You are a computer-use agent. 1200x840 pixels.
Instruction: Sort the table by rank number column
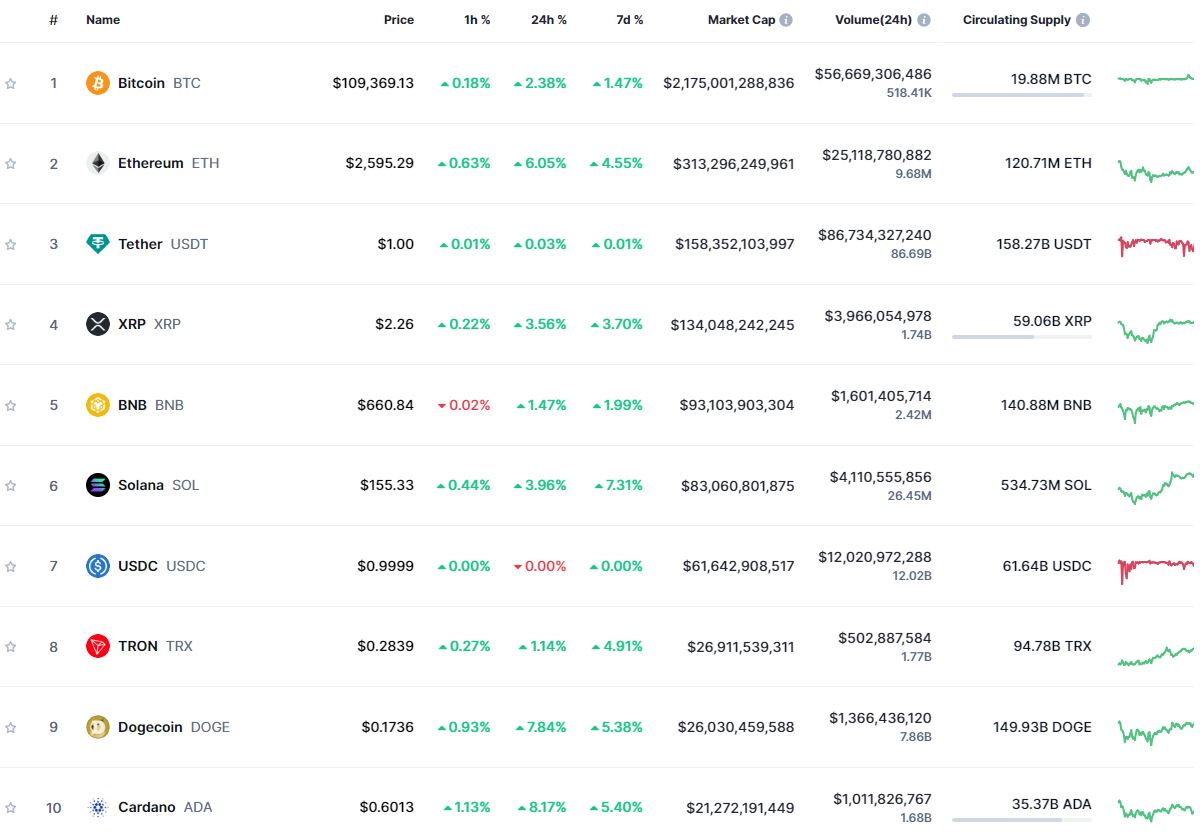pyautogui.click(x=53, y=20)
